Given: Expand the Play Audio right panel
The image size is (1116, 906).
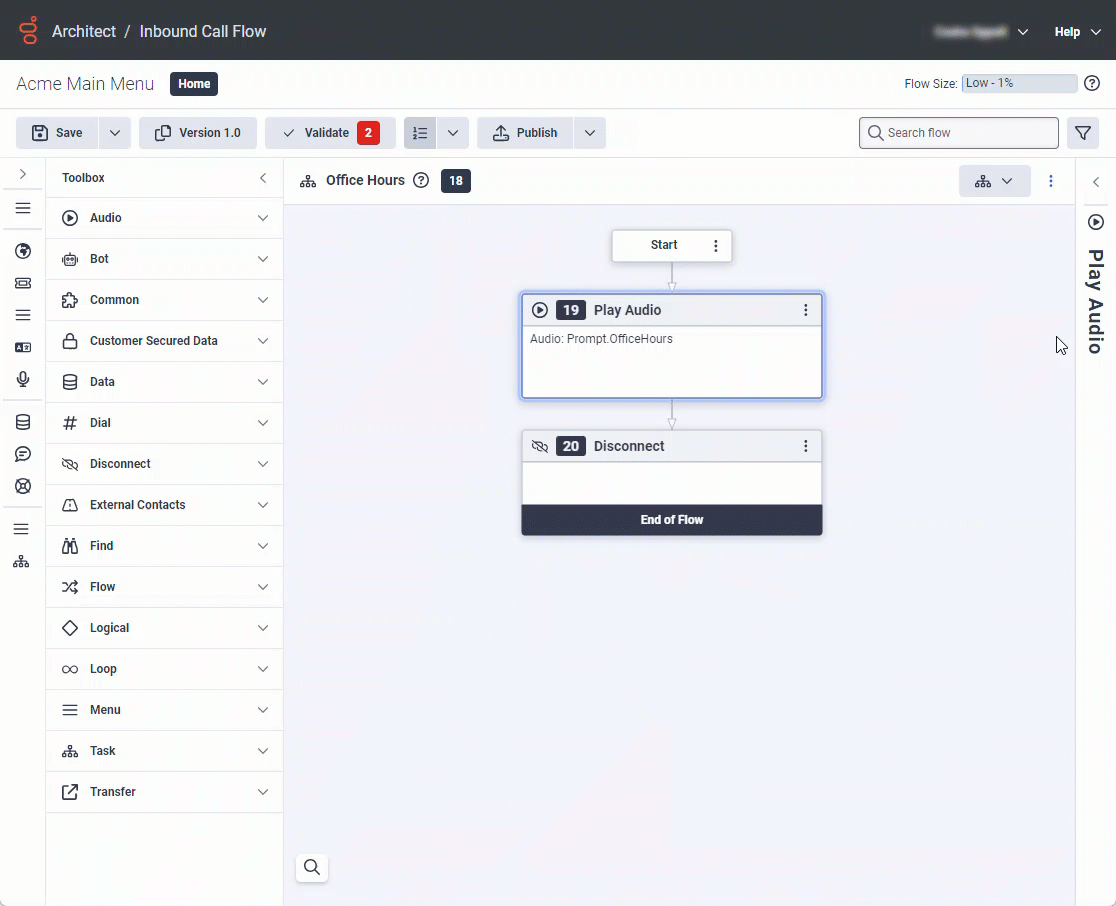Looking at the screenshot, I should click(x=1096, y=182).
